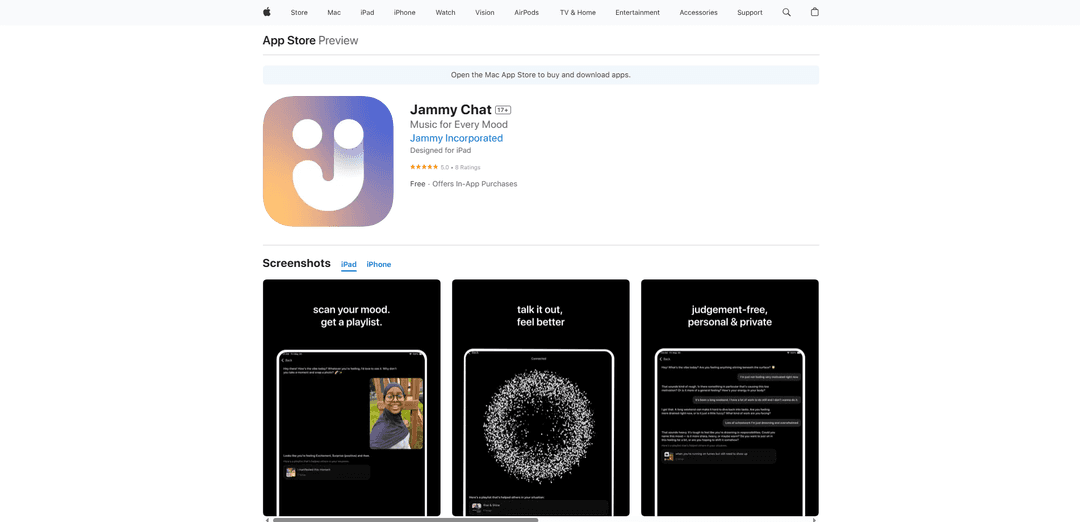1080x522 pixels.
Task: Open the iPhone nav item
Action: pyautogui.click(x=404, y=12)
